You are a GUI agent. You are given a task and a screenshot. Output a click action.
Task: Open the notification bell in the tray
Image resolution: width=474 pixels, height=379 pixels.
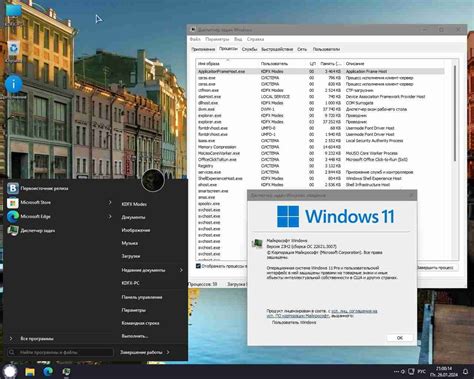coord(465,371)
